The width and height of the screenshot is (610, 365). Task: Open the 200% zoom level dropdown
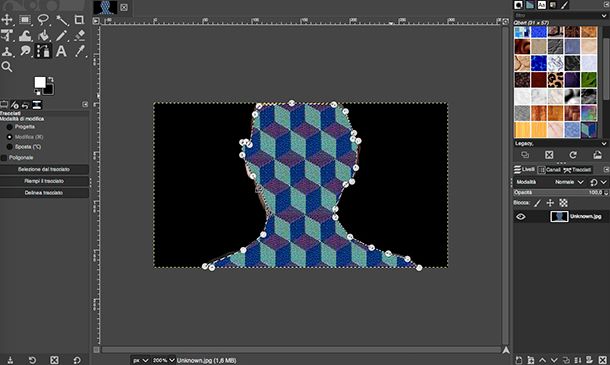coord(163,360)
